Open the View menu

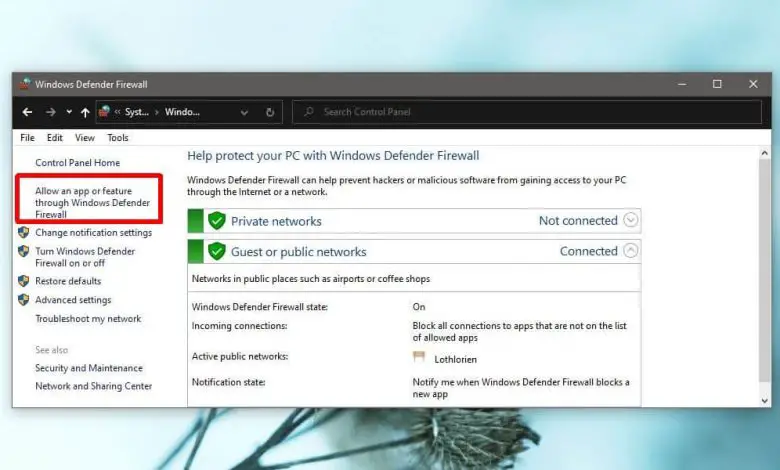point(85,138)
